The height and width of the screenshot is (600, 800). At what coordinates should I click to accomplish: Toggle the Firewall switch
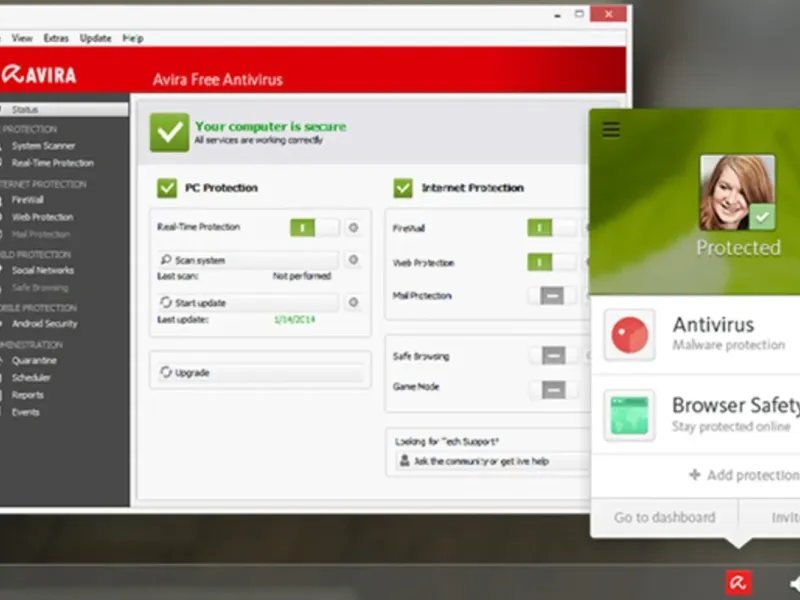pyautogui.click(x=552, y=228)
